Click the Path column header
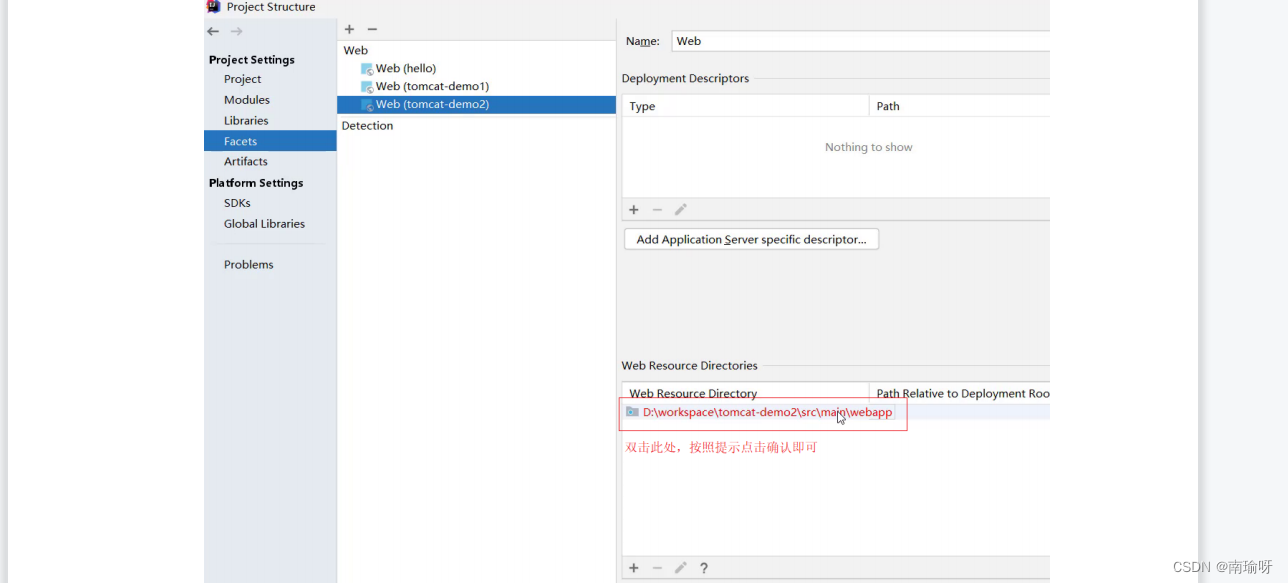The width and height of the screenshot is (1288, 583). (960, 106)
